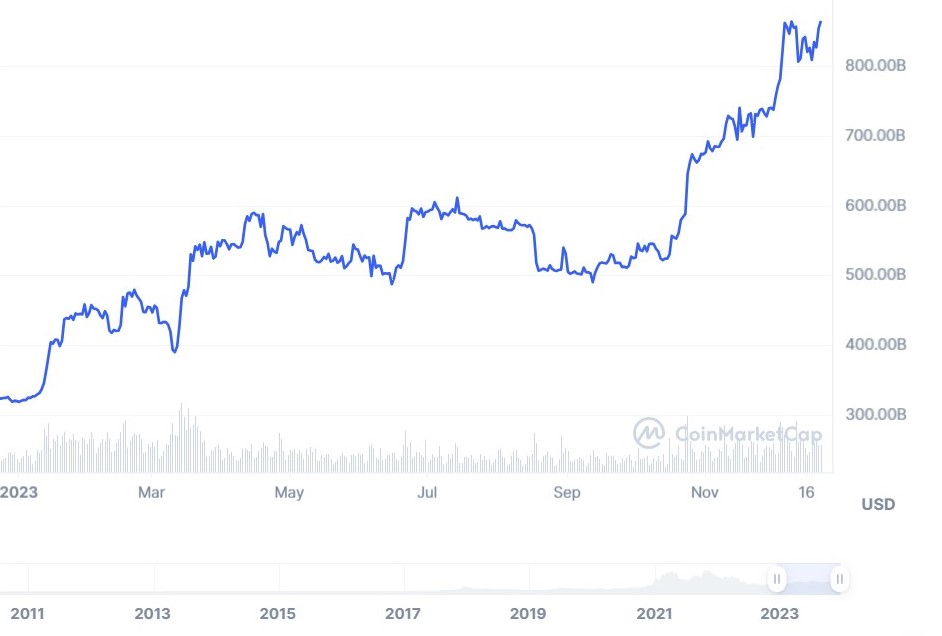Select the right pause-style range handle
The width and height of the screenshot is (942, 636).
pyautogui.click(x=839, y=579)
